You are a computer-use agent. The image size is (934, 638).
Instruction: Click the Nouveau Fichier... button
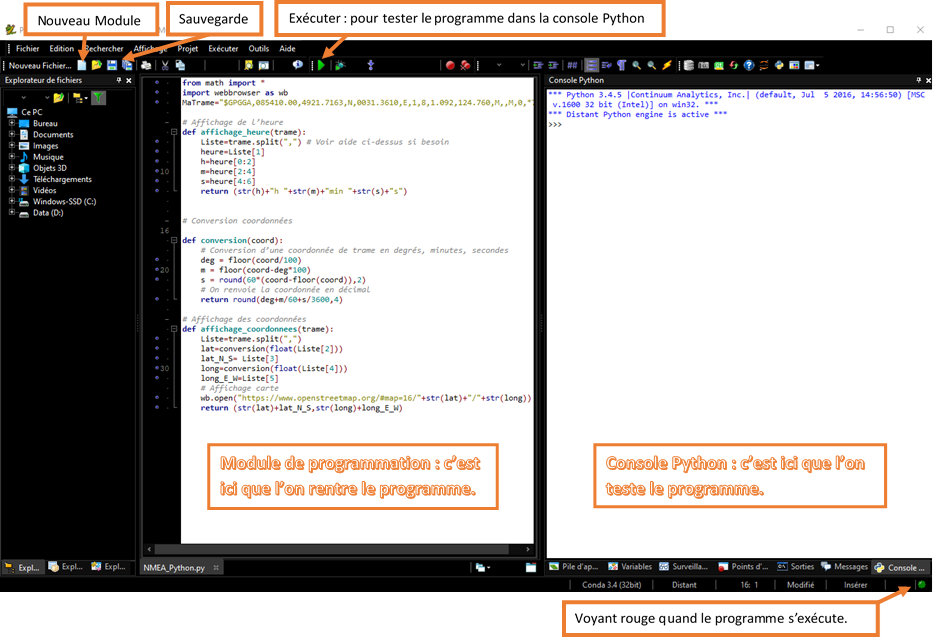point(39,65)
